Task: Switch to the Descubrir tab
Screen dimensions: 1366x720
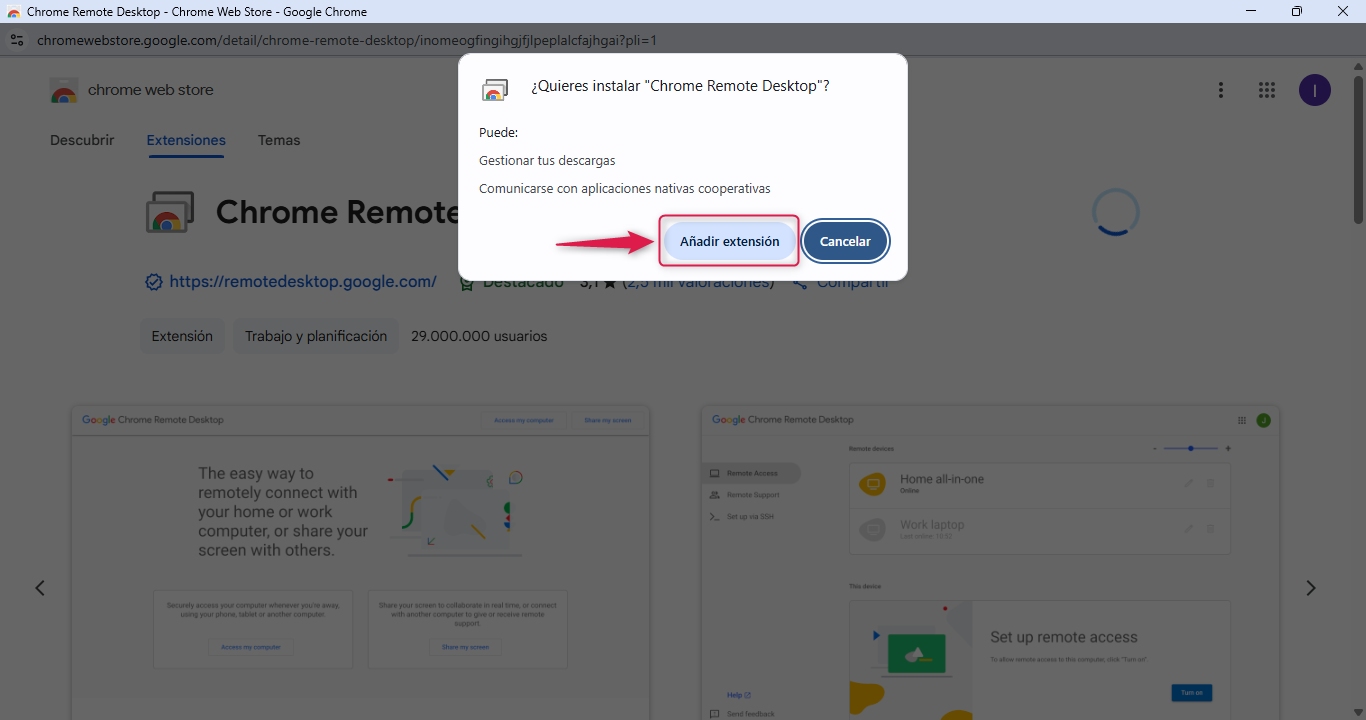Action: pos(82,140)
